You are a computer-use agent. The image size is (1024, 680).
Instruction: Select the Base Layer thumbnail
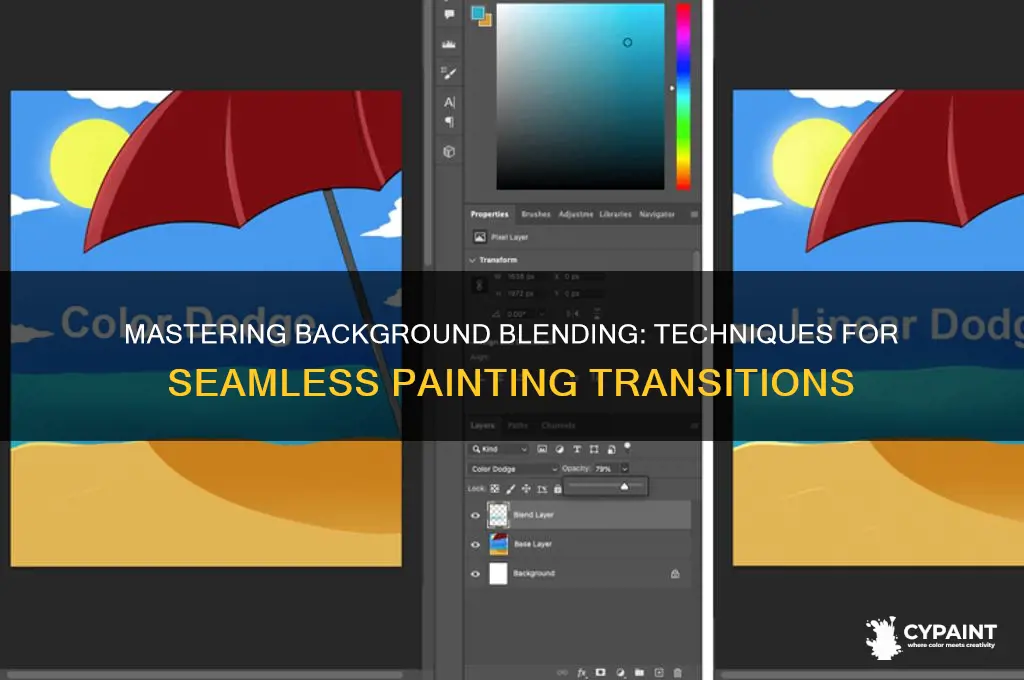(x=498, y=544)
